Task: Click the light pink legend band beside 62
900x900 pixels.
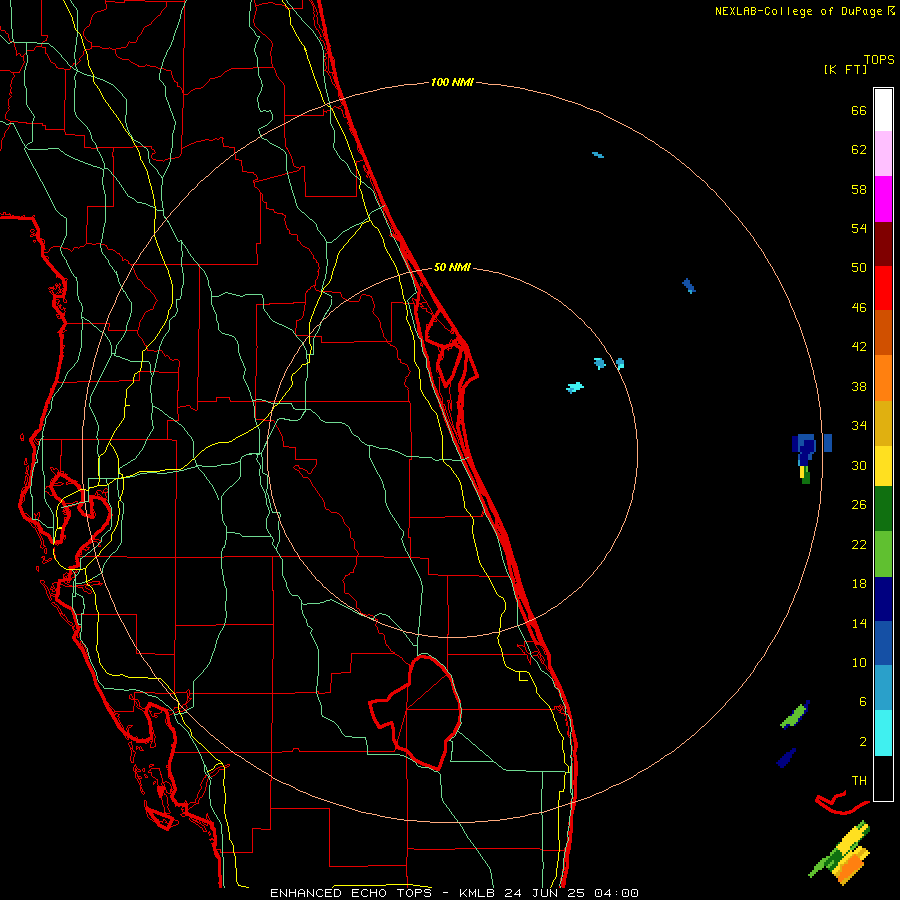Action: tap(883, 154)
